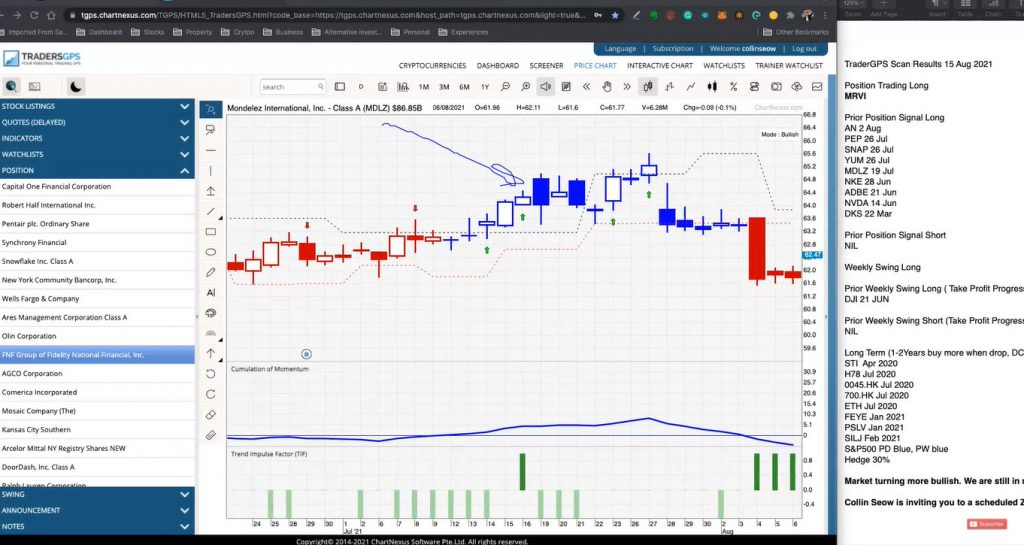1024x545 pixels.
Task: Expand the Announcement section
Action: pos(97,510)
